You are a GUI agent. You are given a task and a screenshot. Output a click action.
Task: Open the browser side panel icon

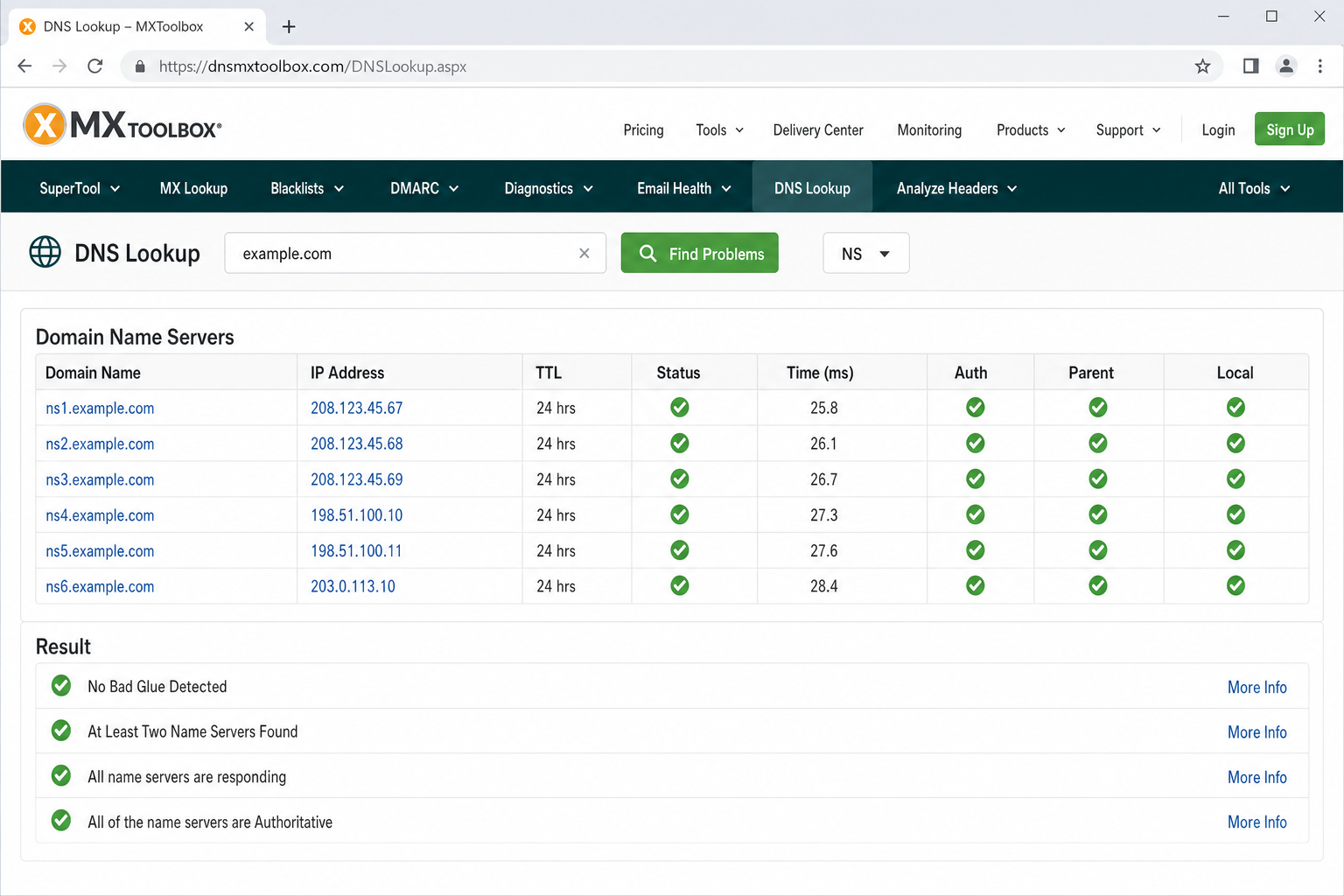[1251, 66]
